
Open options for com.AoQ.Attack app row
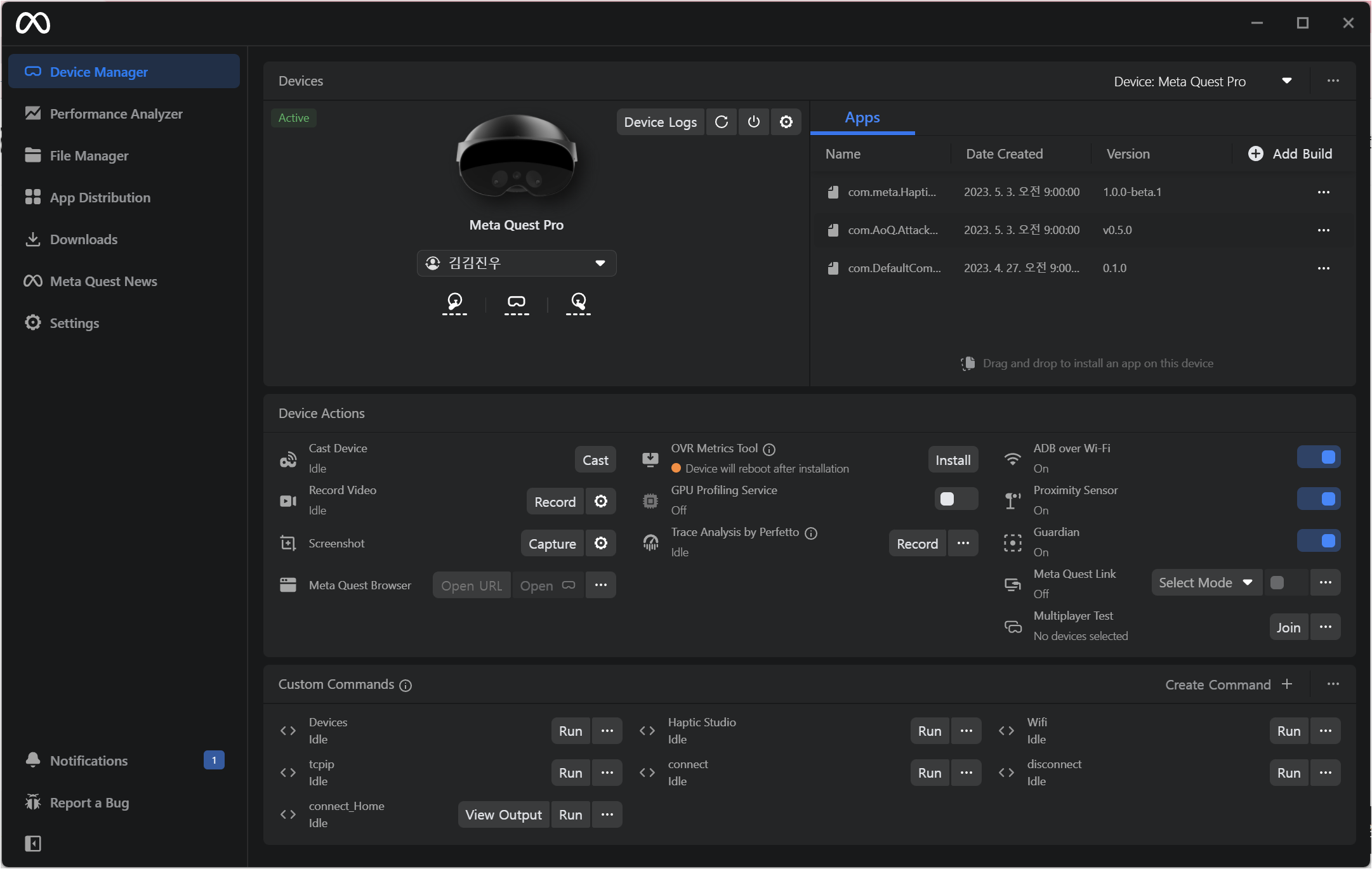[x=1323, y=230]
